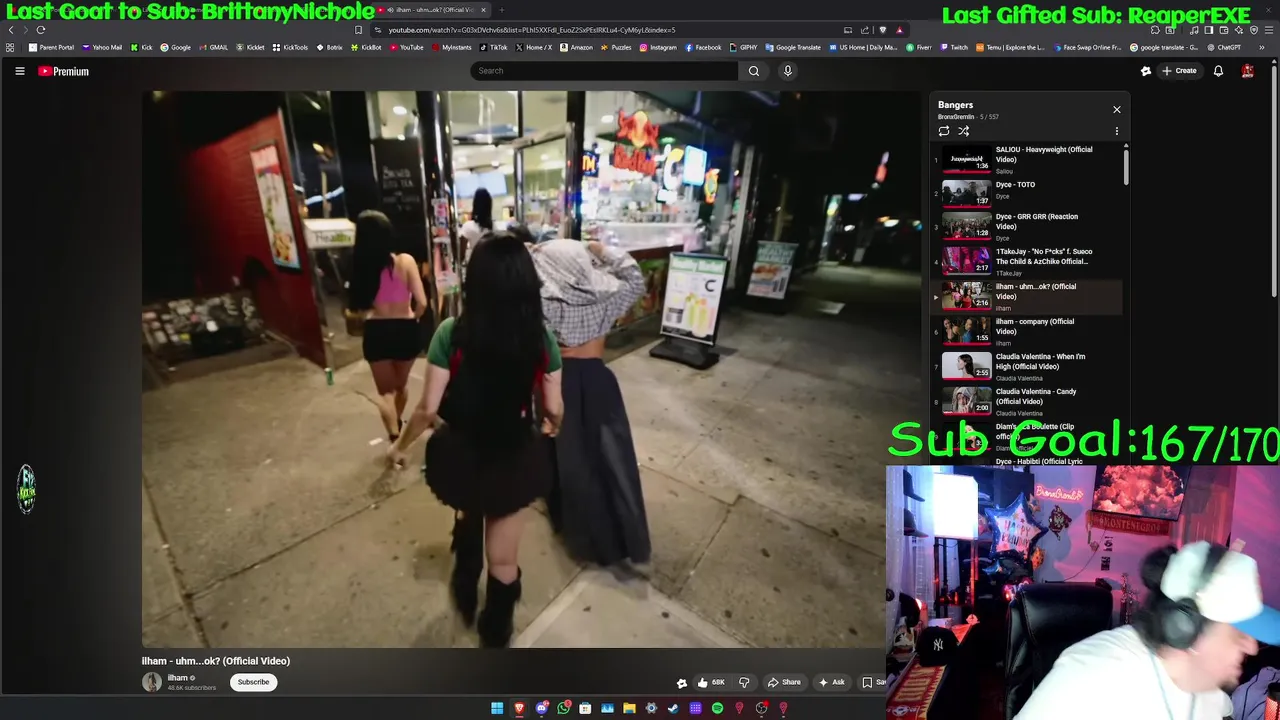Click the Create button

(1179, 71)
